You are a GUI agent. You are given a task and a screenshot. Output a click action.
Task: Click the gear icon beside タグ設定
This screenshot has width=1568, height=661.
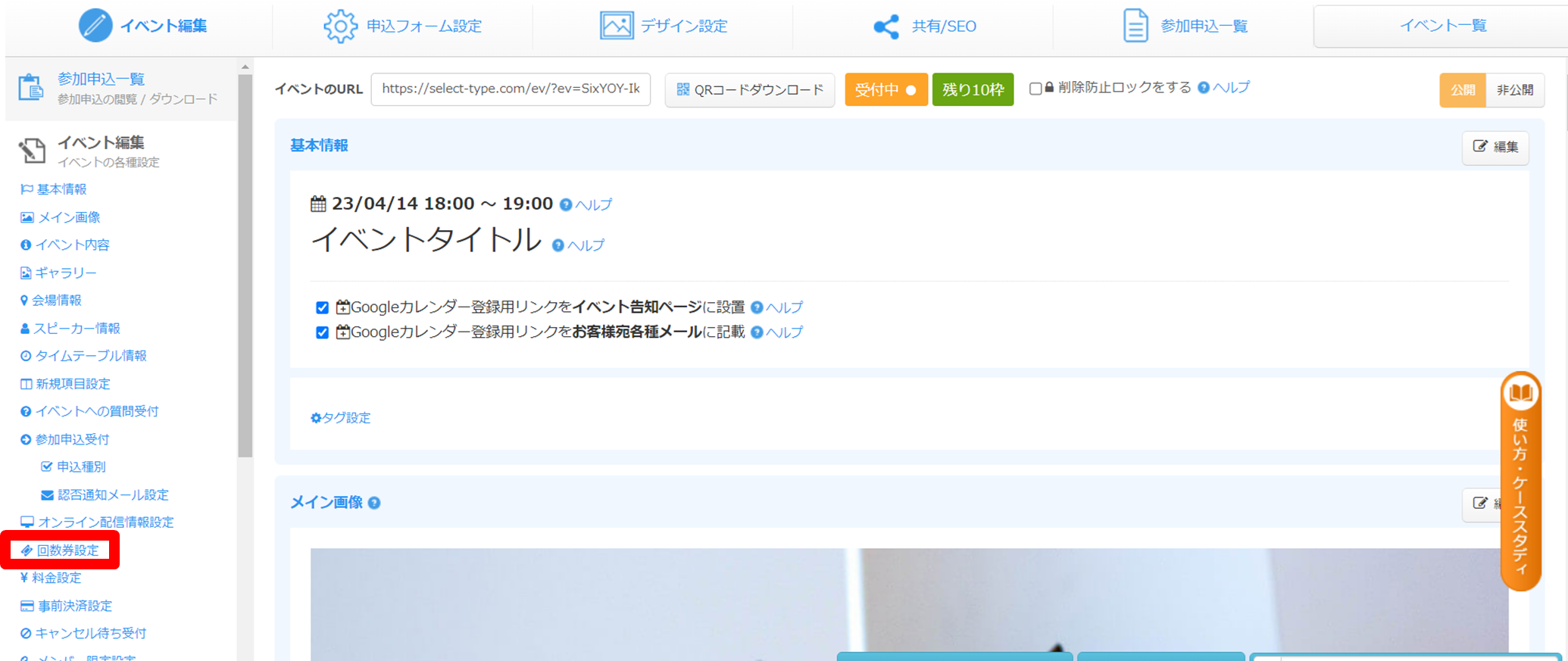(x=316, y=418)
